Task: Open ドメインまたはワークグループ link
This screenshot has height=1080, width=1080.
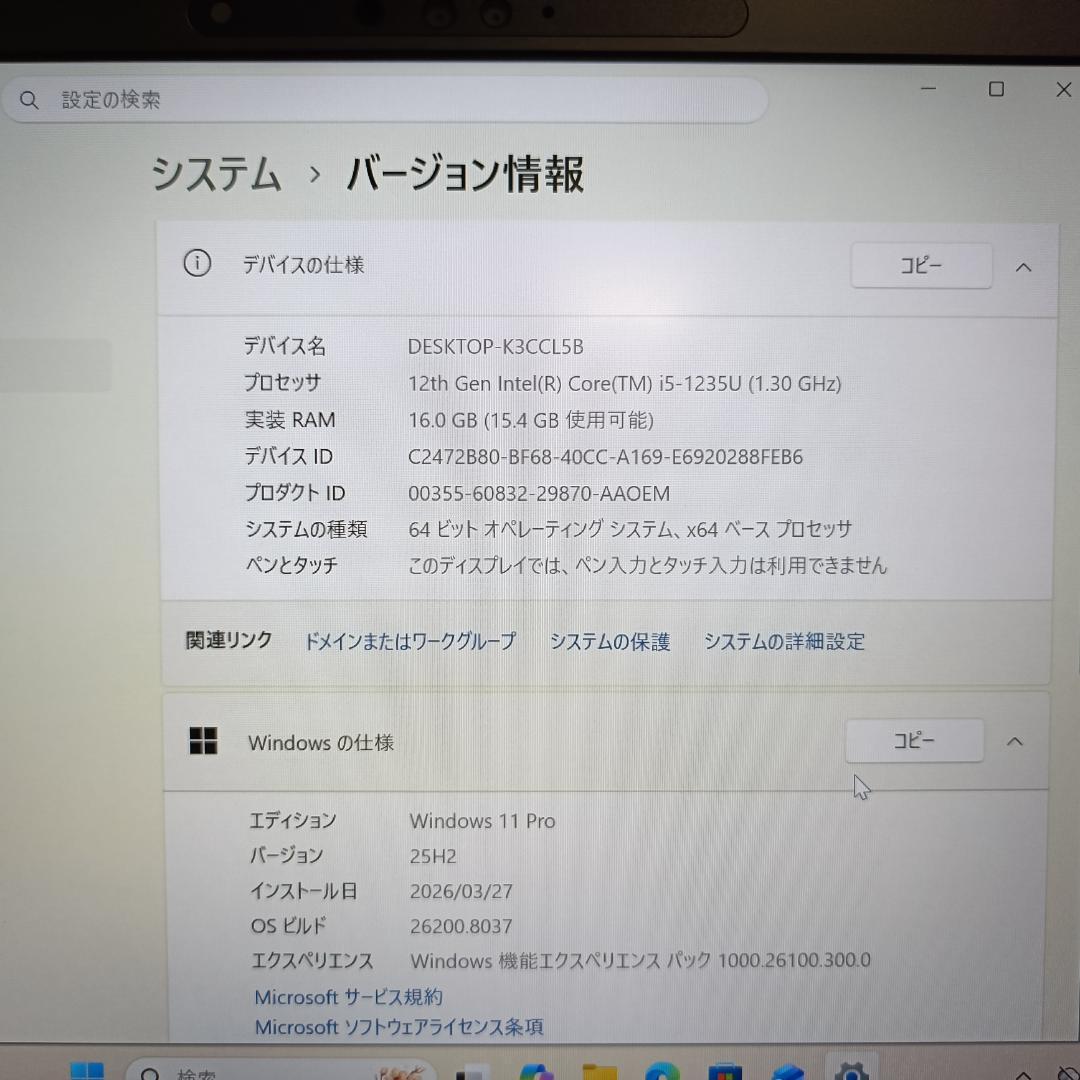Action: (410, 642)
